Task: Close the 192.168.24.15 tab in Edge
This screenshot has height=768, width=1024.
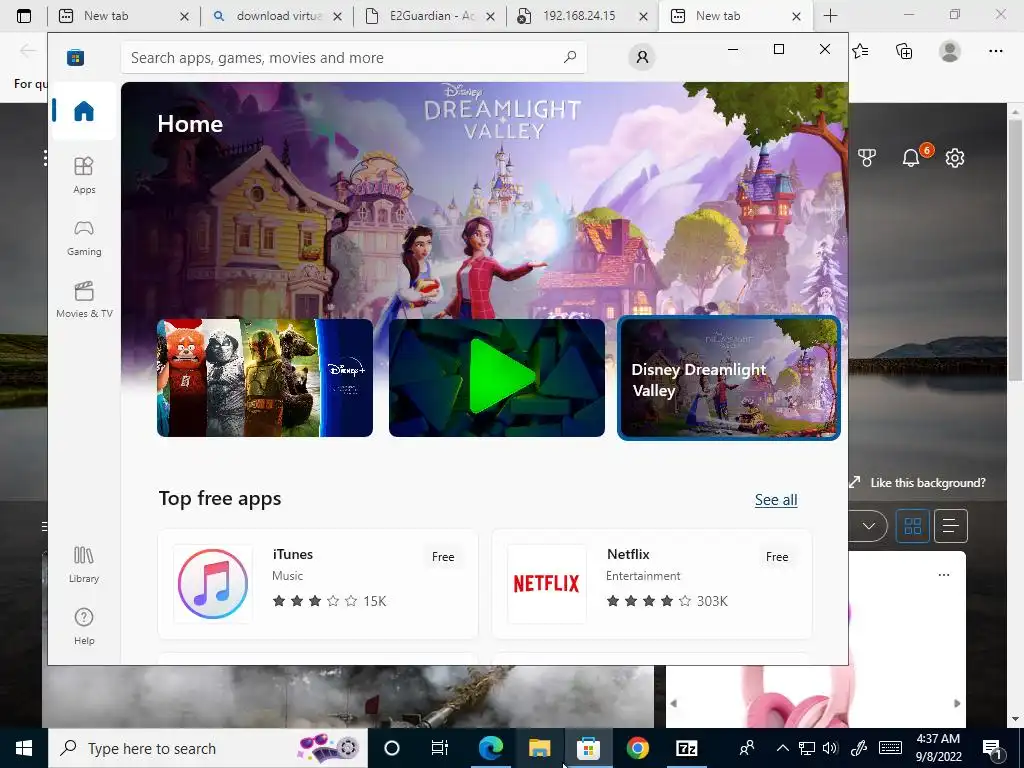Action: click(643, 16)
